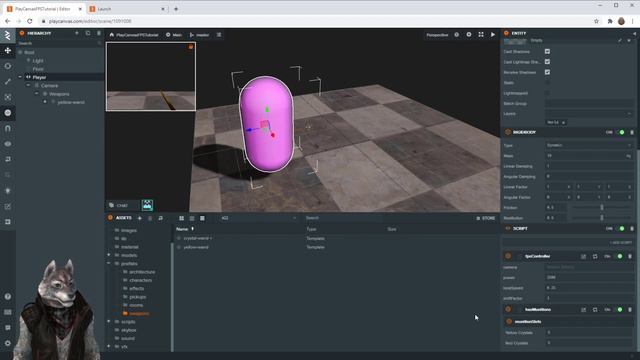640x360 pixels.
Task: Toggle viewport fullscreen icon
Action: [x=481, y=35]
